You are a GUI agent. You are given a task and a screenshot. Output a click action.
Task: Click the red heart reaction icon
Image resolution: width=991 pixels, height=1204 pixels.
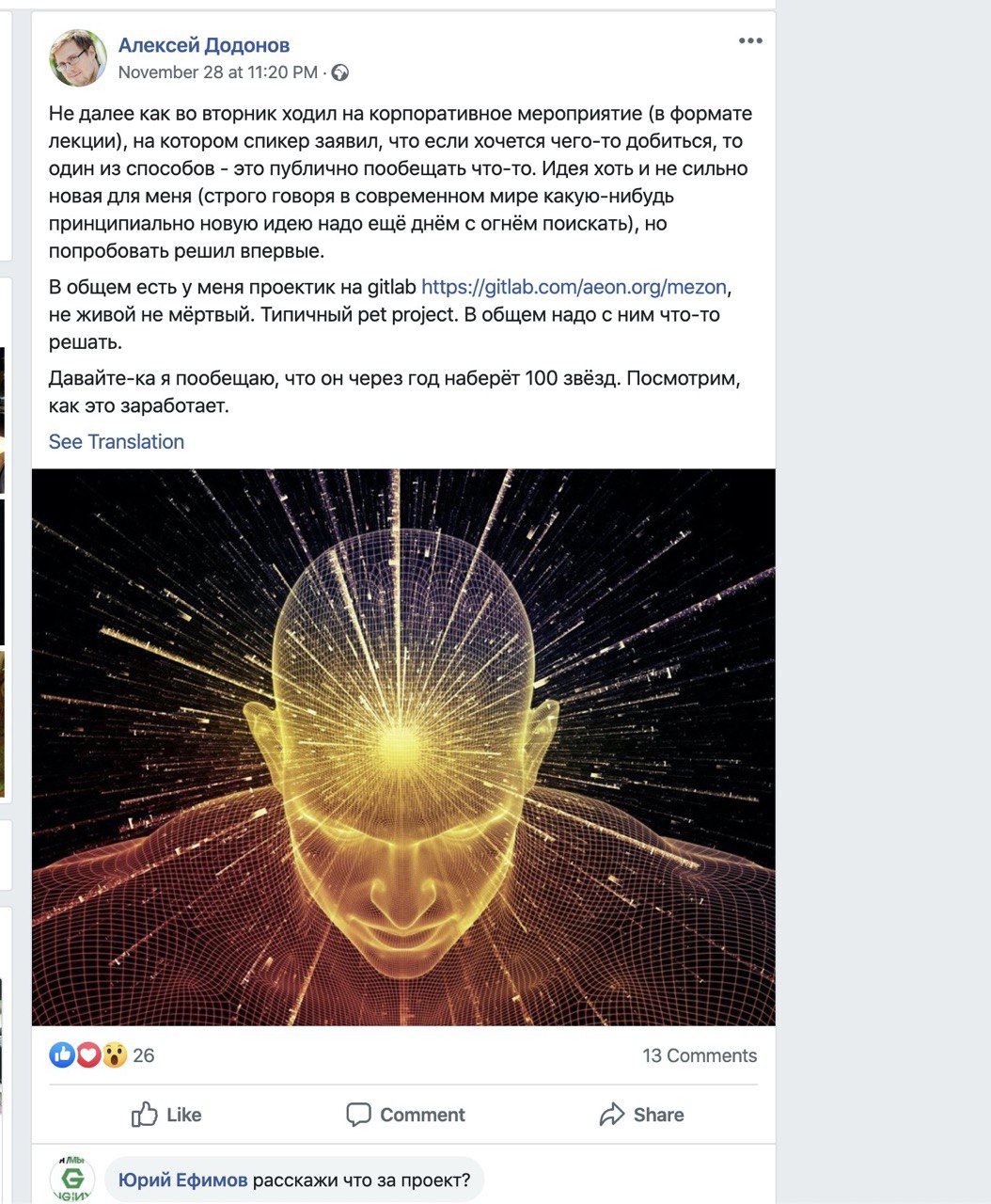coord(88,1055)
